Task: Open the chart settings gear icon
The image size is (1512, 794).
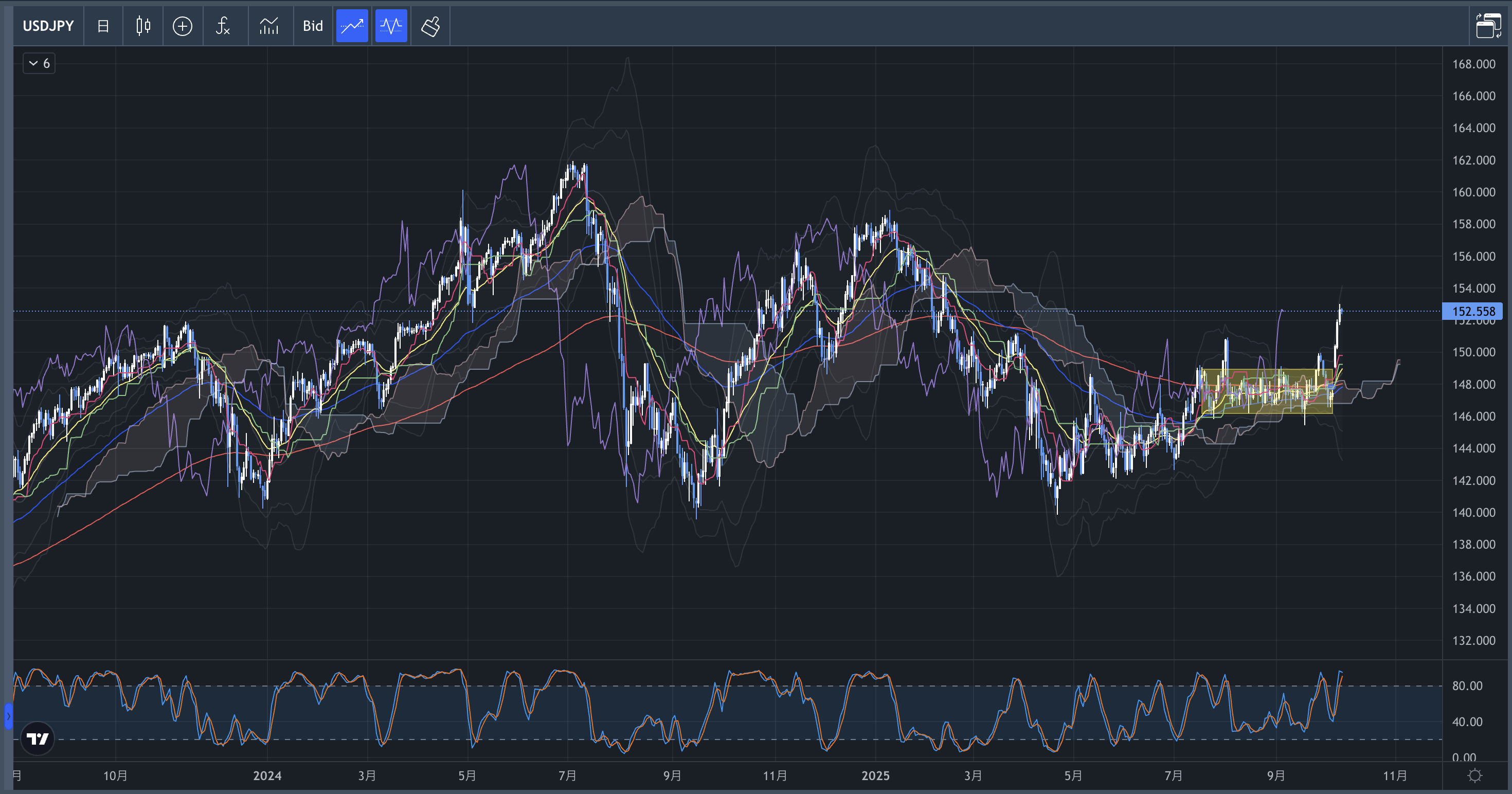Action: pos(1474,775)
